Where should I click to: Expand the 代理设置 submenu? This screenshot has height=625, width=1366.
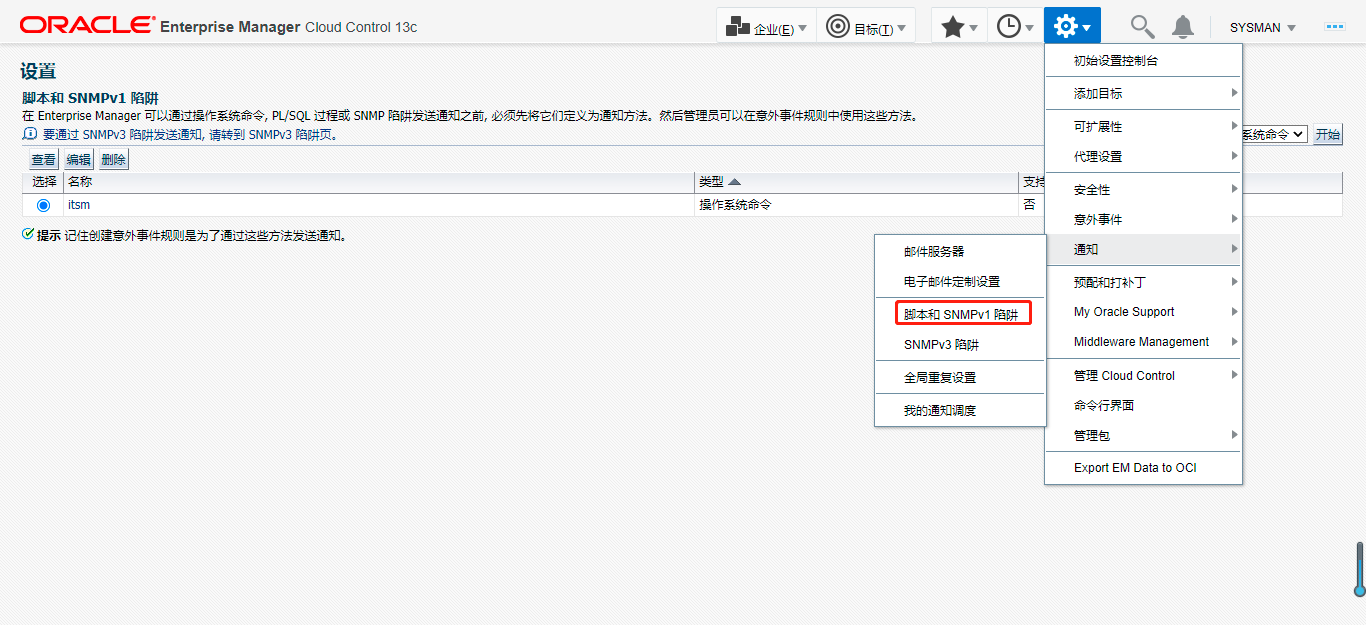1143,157
